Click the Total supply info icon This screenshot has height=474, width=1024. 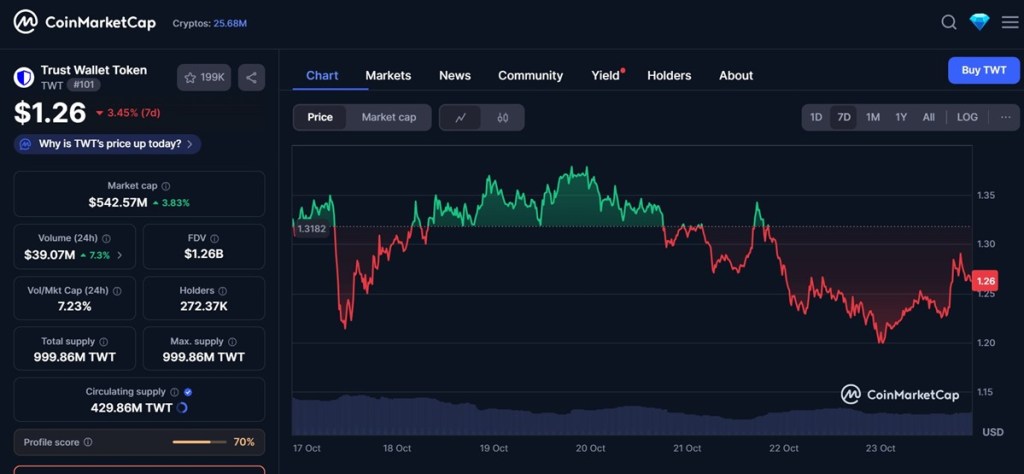pos(104,341)
